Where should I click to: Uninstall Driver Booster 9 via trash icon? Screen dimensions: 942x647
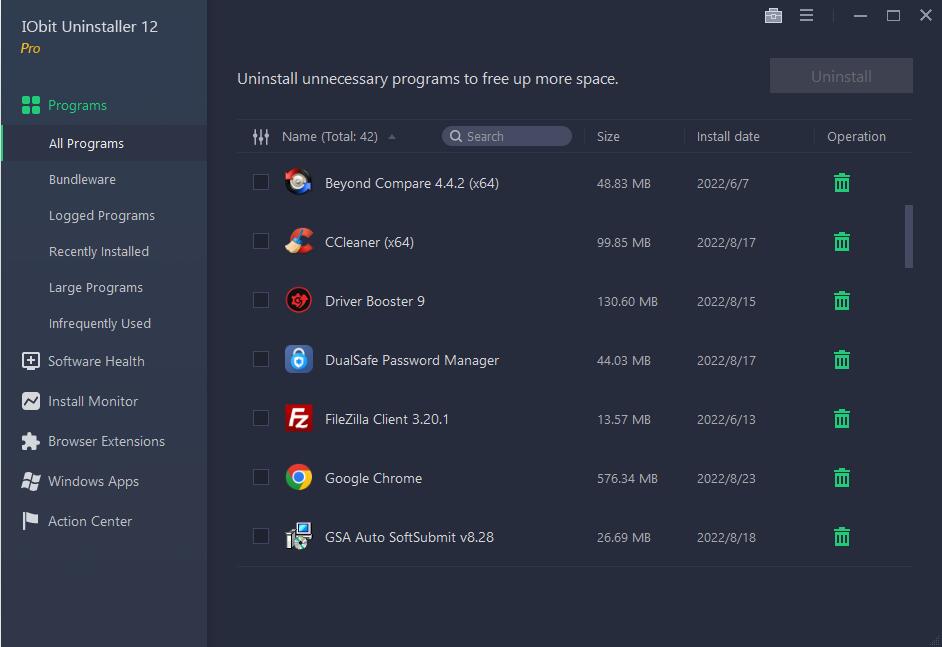(842, 301)
